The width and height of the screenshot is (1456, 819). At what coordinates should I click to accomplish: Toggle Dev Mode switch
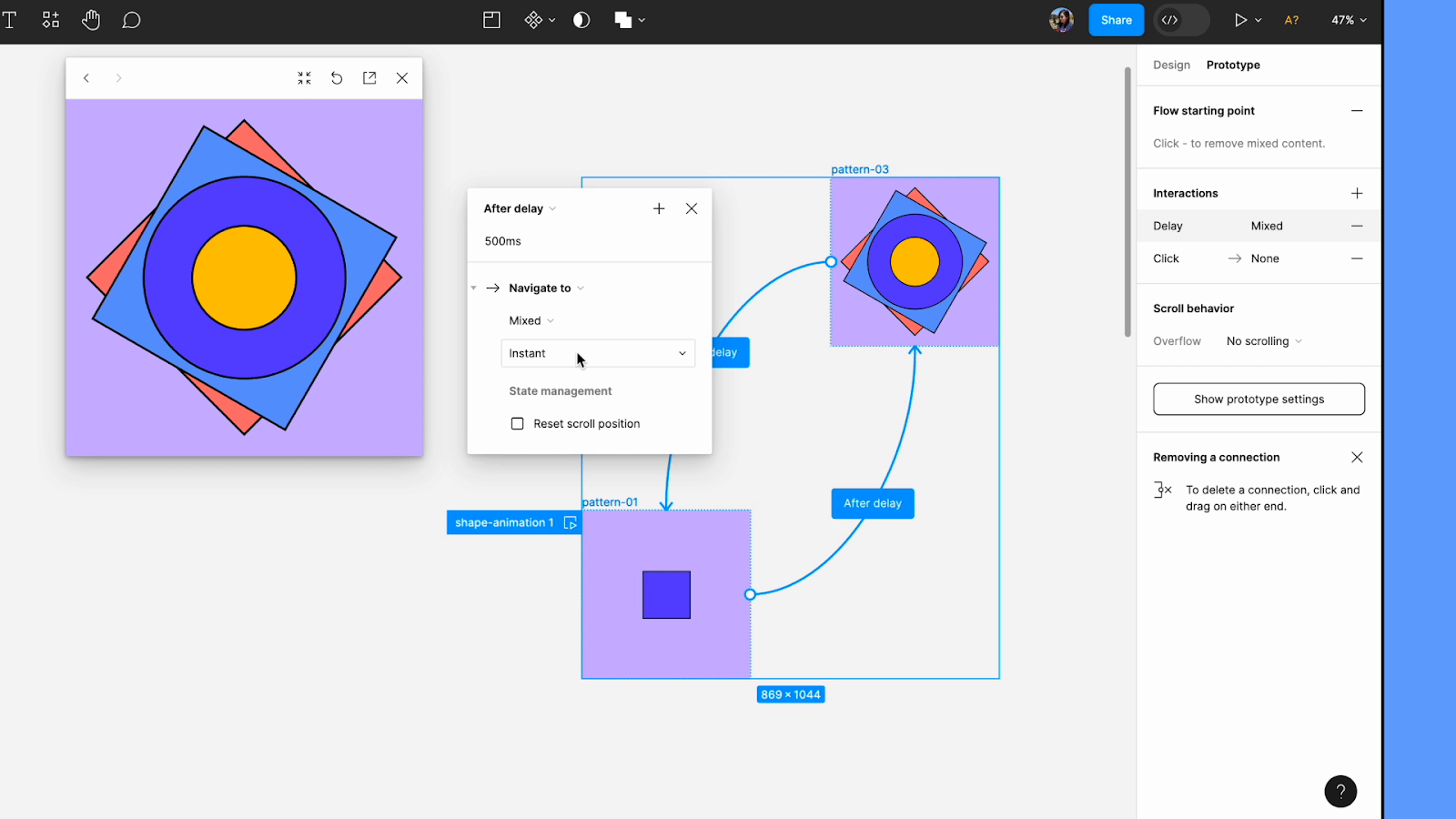pos(1180,20)
